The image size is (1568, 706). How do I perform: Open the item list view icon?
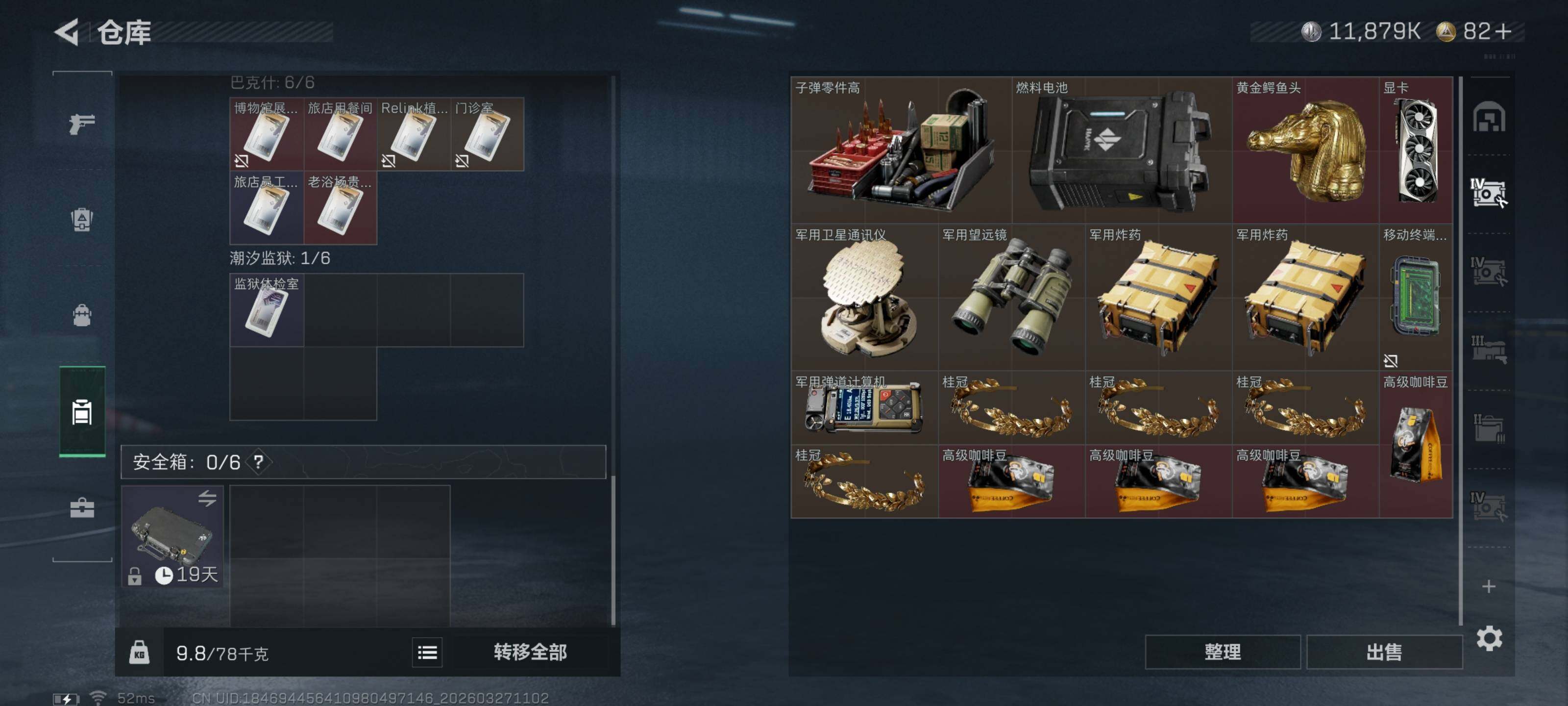(x=427, y=653)
